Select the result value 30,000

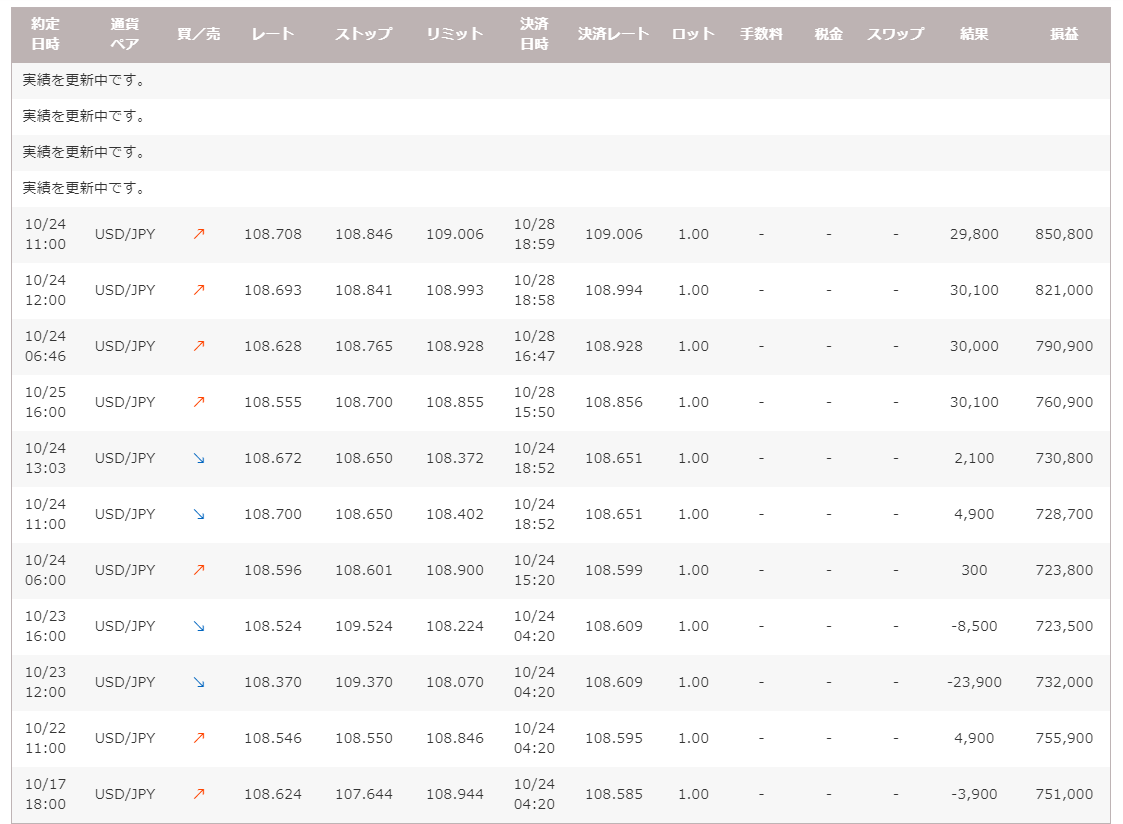[974, 346]
